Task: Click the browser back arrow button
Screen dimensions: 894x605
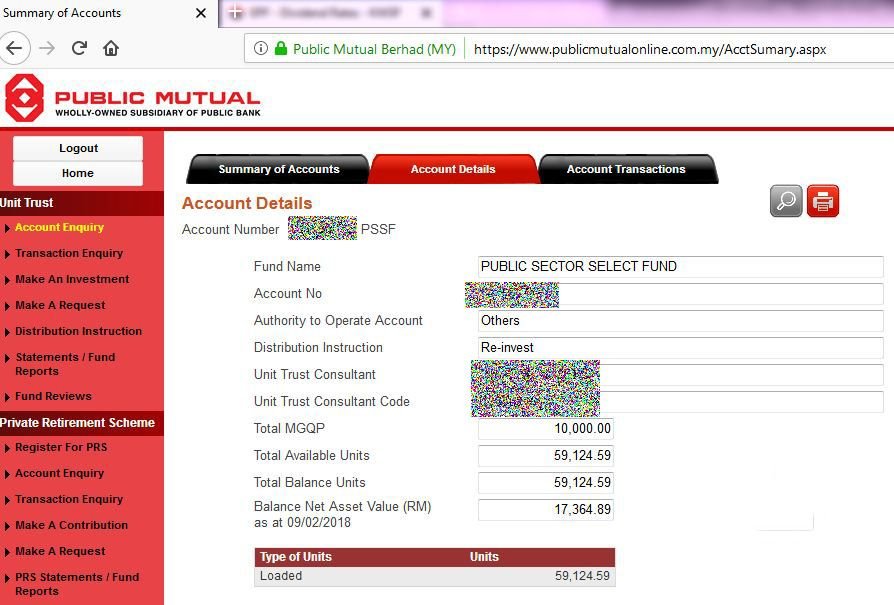Action: point(14,48)
